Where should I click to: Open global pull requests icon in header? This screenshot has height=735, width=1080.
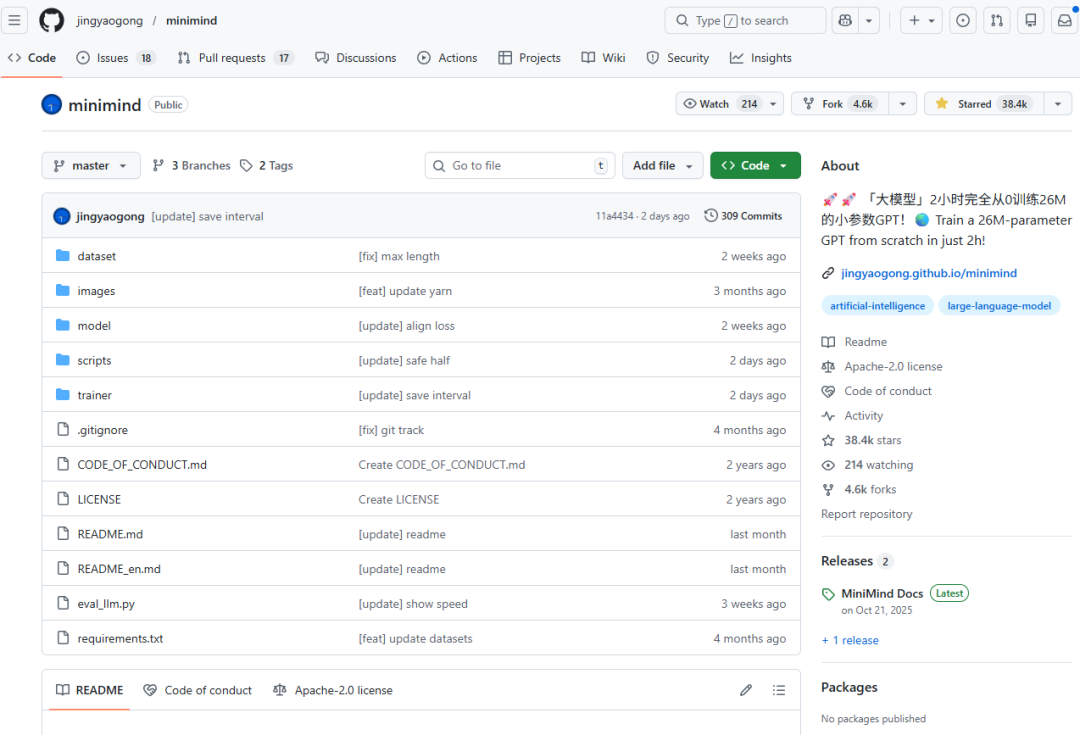(997, 21)
